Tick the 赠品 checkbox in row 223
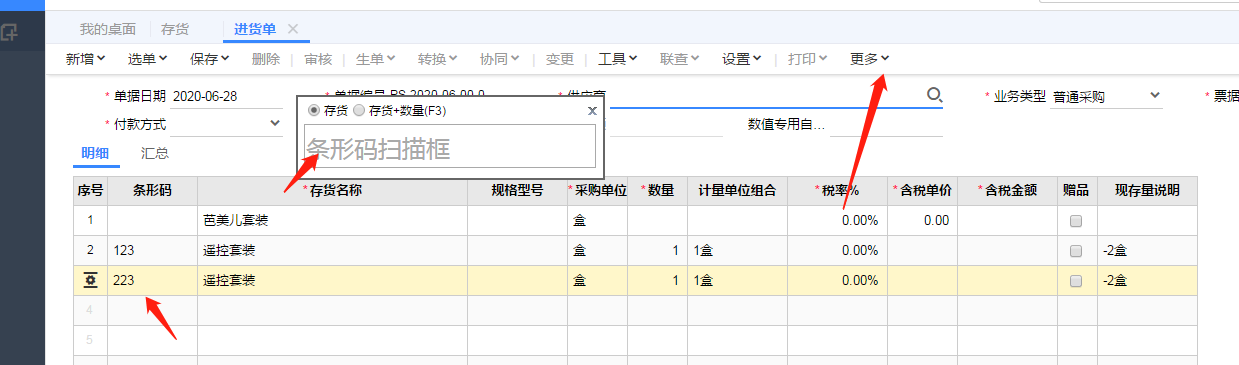The width and height of the screenshot is (1239, 365). pyautogui.click(x=1076, y=281)
